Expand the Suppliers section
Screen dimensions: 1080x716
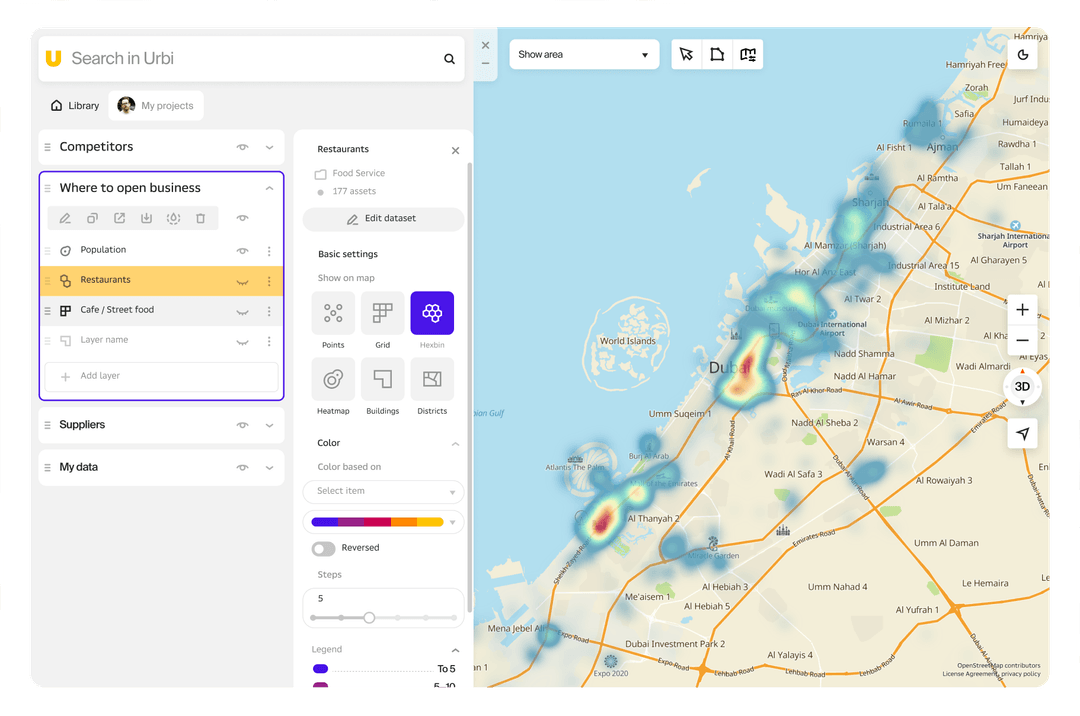pos(269,425)
